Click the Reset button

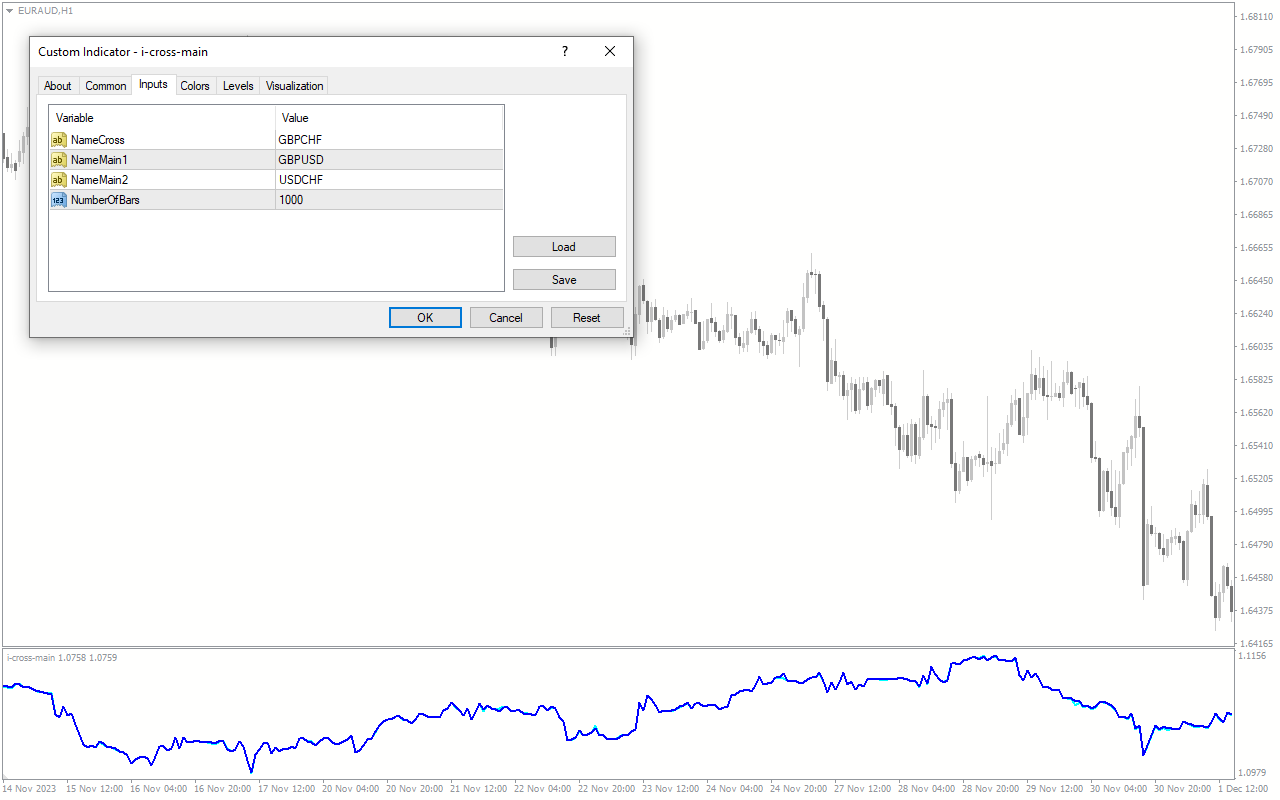pyautogui.click(x=587, y=318)
